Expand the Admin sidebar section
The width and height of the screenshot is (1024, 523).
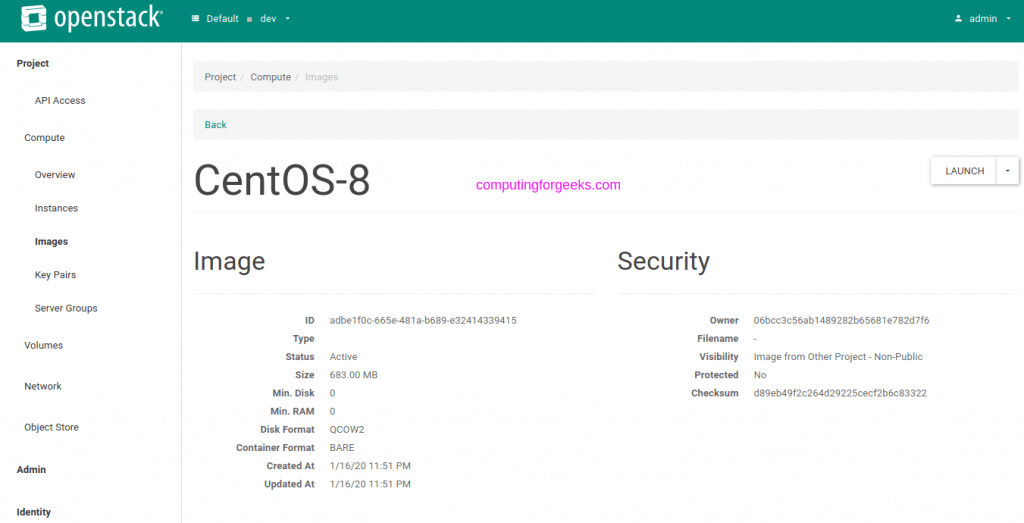[31, 469]
